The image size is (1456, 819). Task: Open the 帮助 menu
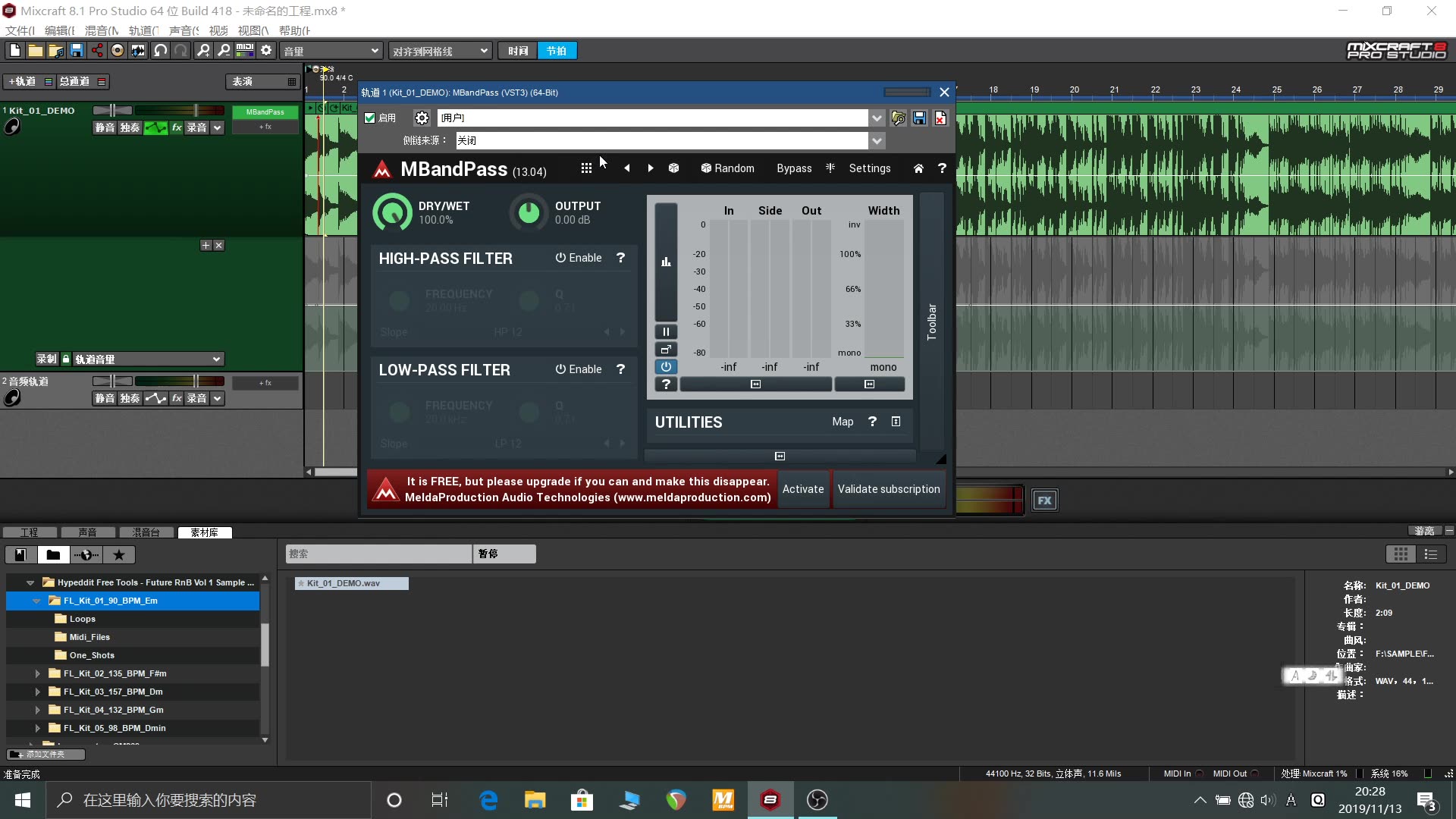pos(295,30)
